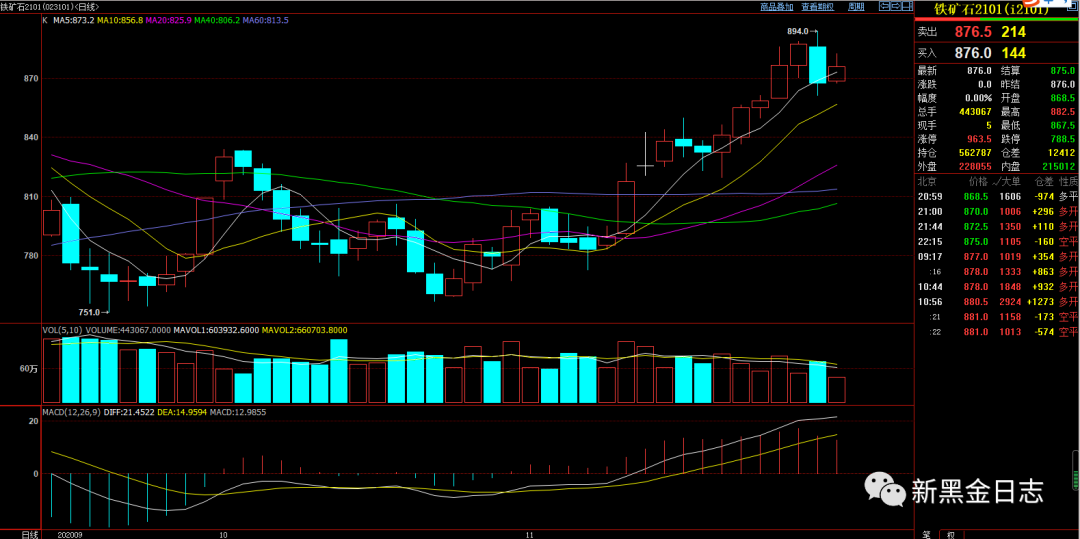Screen dimensions: 1080x539
Task: Click the 总手 value 443067
Action: 975,112
